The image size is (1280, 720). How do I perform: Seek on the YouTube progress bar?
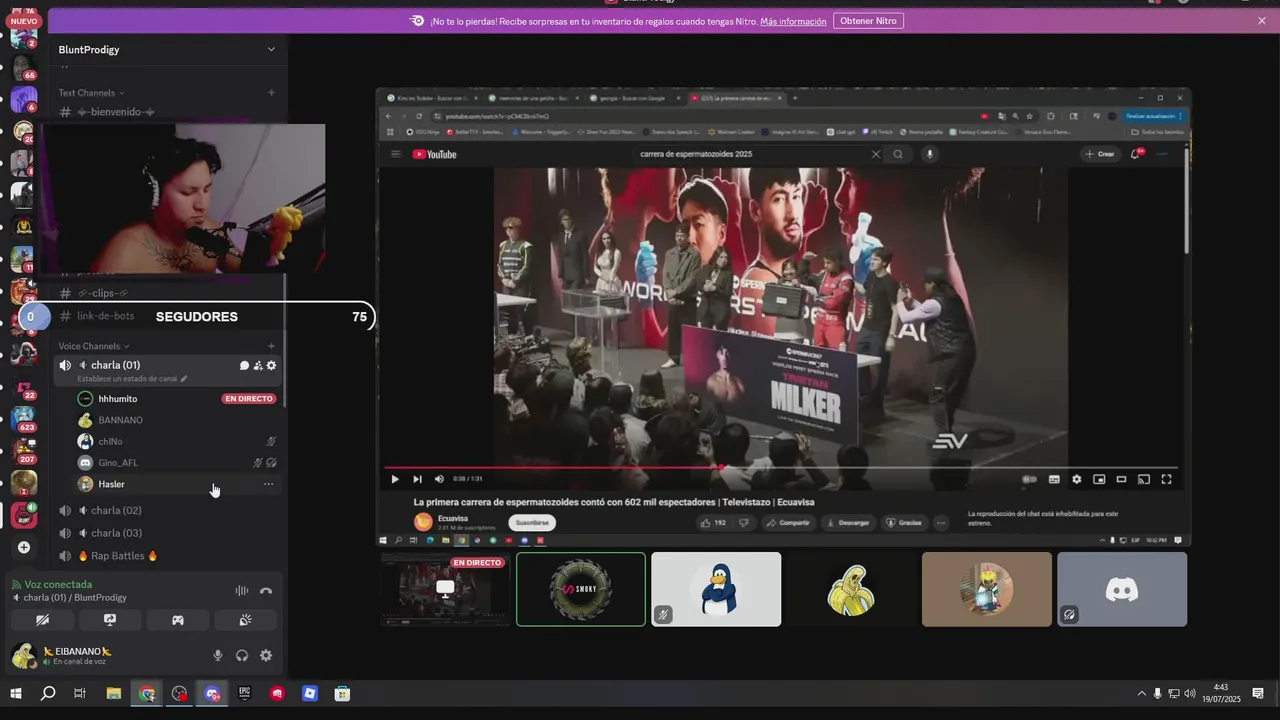[x=780, y=467]
